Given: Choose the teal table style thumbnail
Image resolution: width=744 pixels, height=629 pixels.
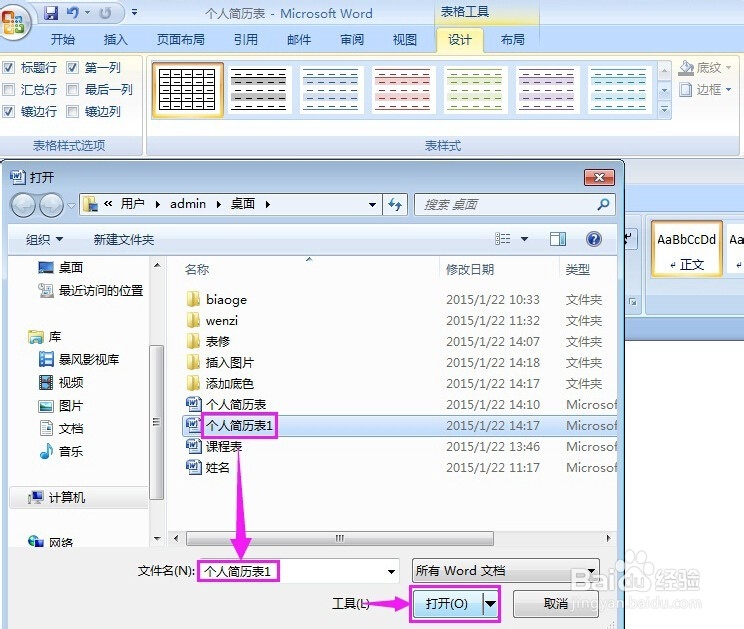Looking at the screenshot, I should 618,90.
